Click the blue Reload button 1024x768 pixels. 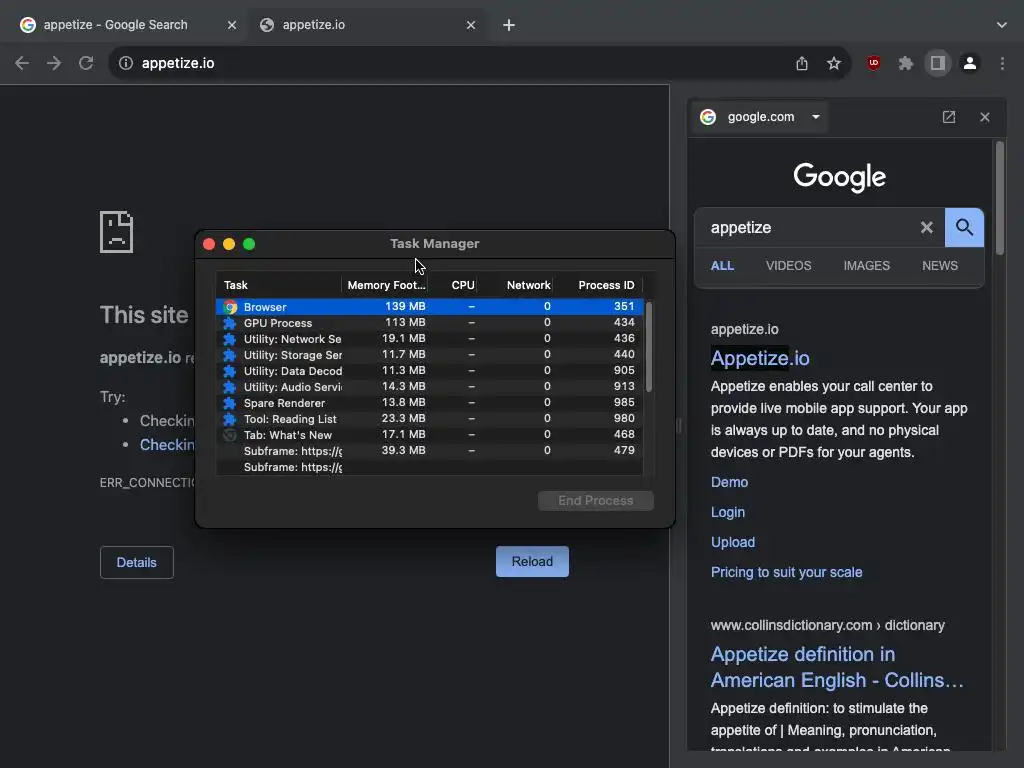[532, 562]
